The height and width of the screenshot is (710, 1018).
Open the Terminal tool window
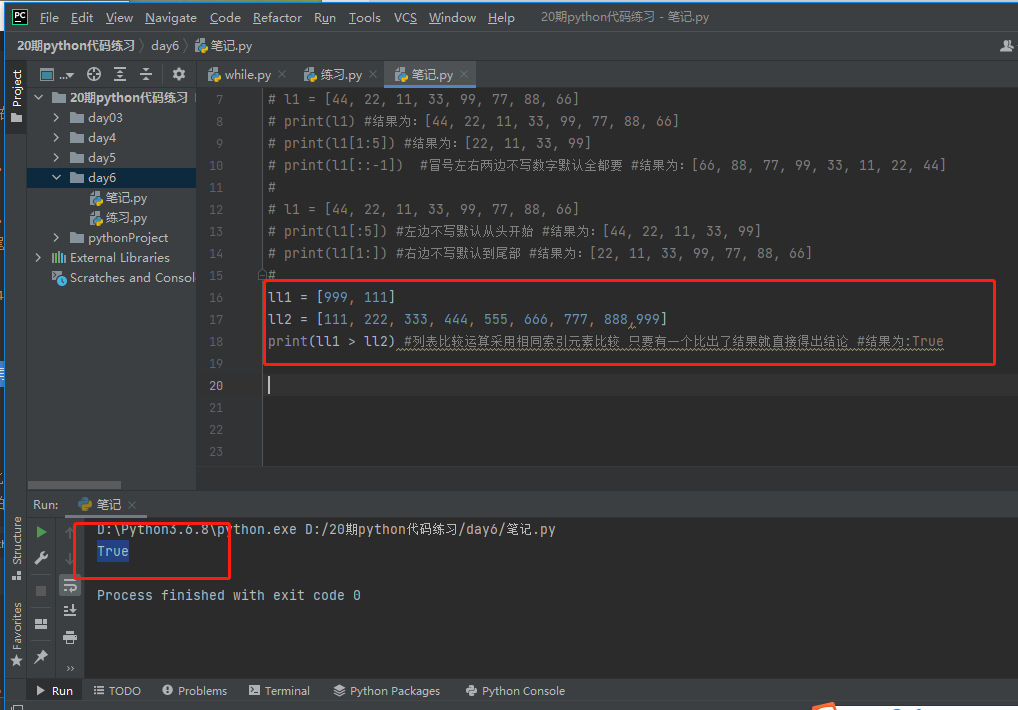click(x=279, y=691)
